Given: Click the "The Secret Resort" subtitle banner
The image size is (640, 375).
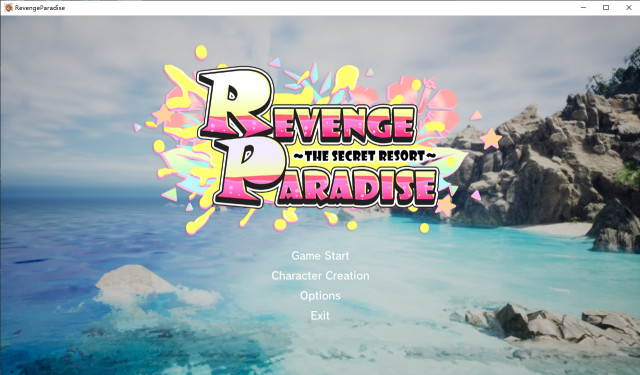Looking at the screenshot, I should tap(365, 155).
